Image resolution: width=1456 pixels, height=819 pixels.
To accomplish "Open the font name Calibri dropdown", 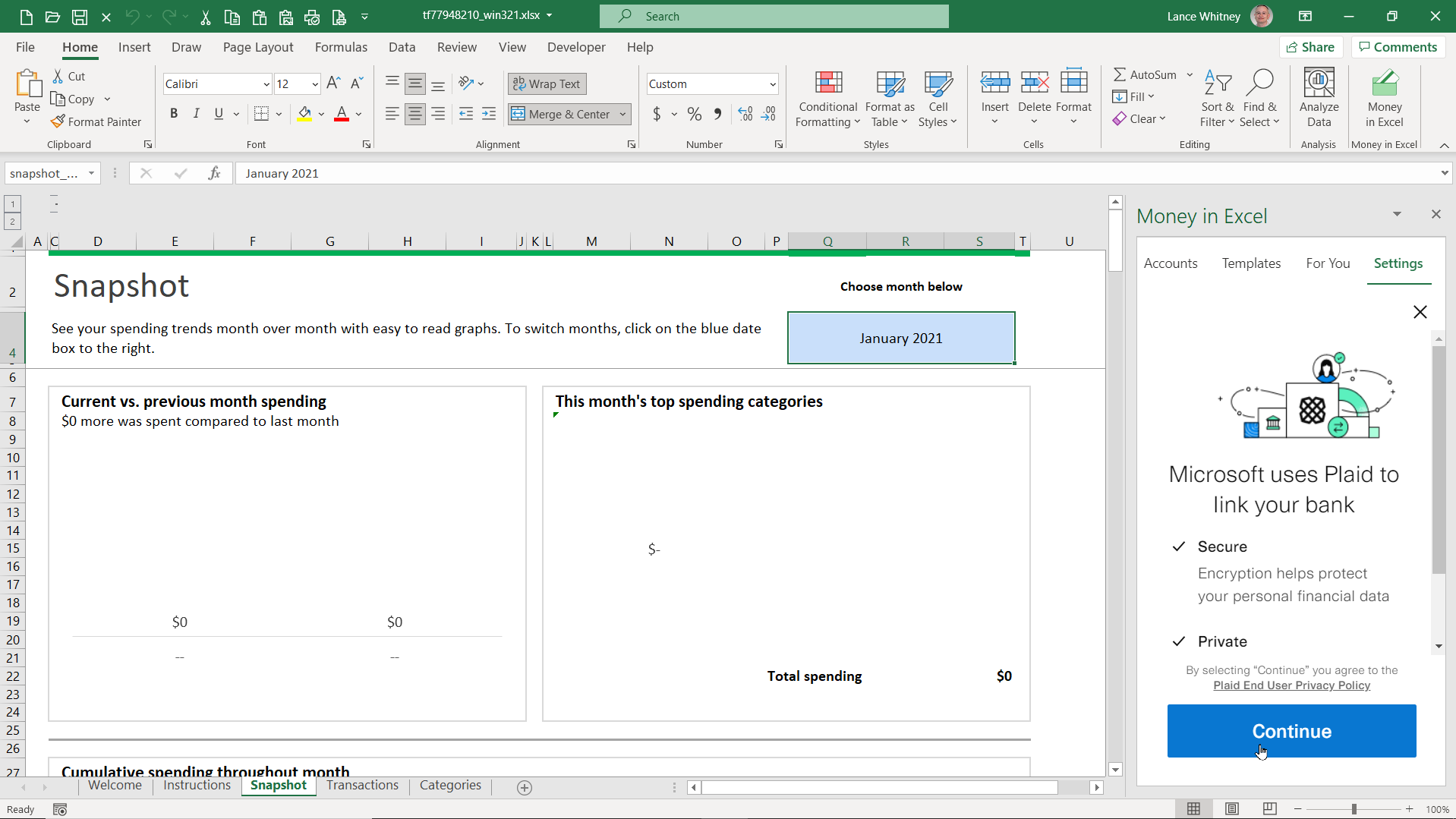I will 266,84.
